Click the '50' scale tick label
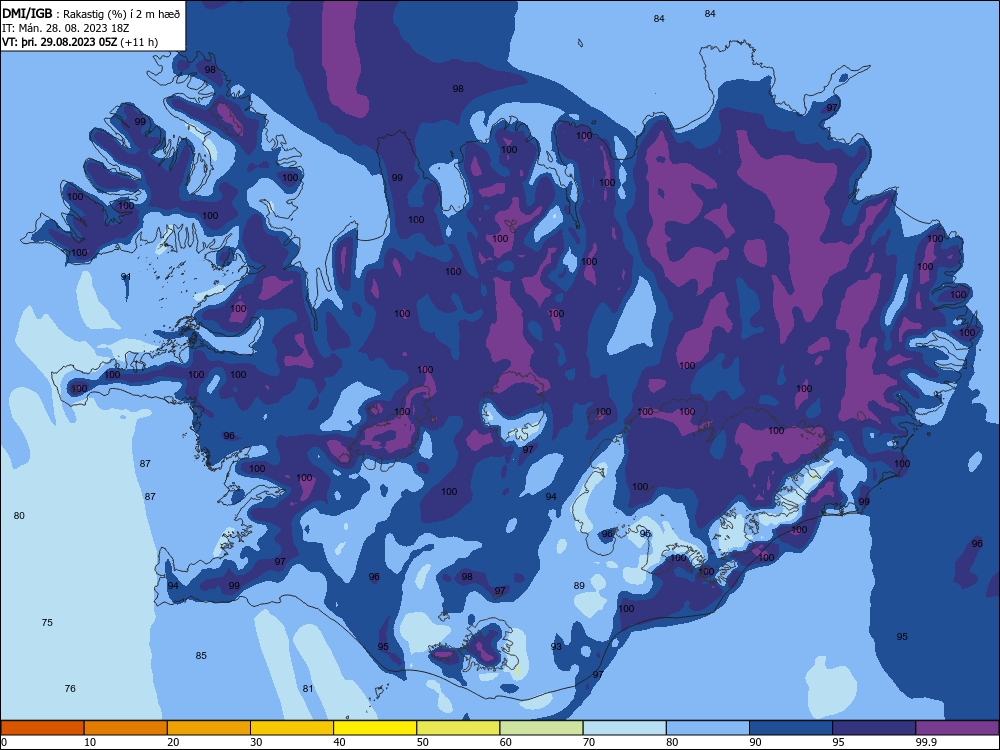This screenshot has height=750, width=1000. point(422,742)
